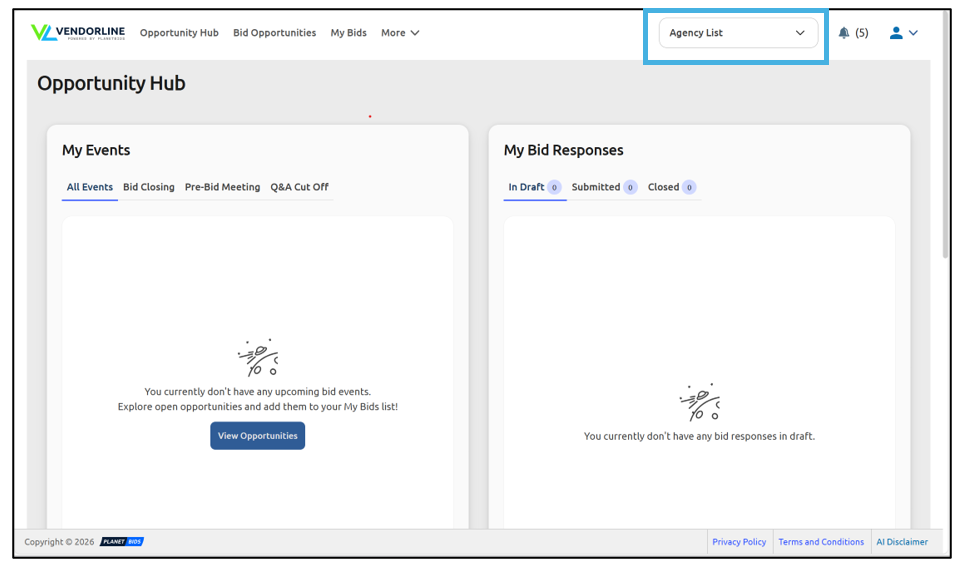This screenshot has height=570, width=970.
Task: Click the page vertical scrollbar
Action: coord(945,150)
